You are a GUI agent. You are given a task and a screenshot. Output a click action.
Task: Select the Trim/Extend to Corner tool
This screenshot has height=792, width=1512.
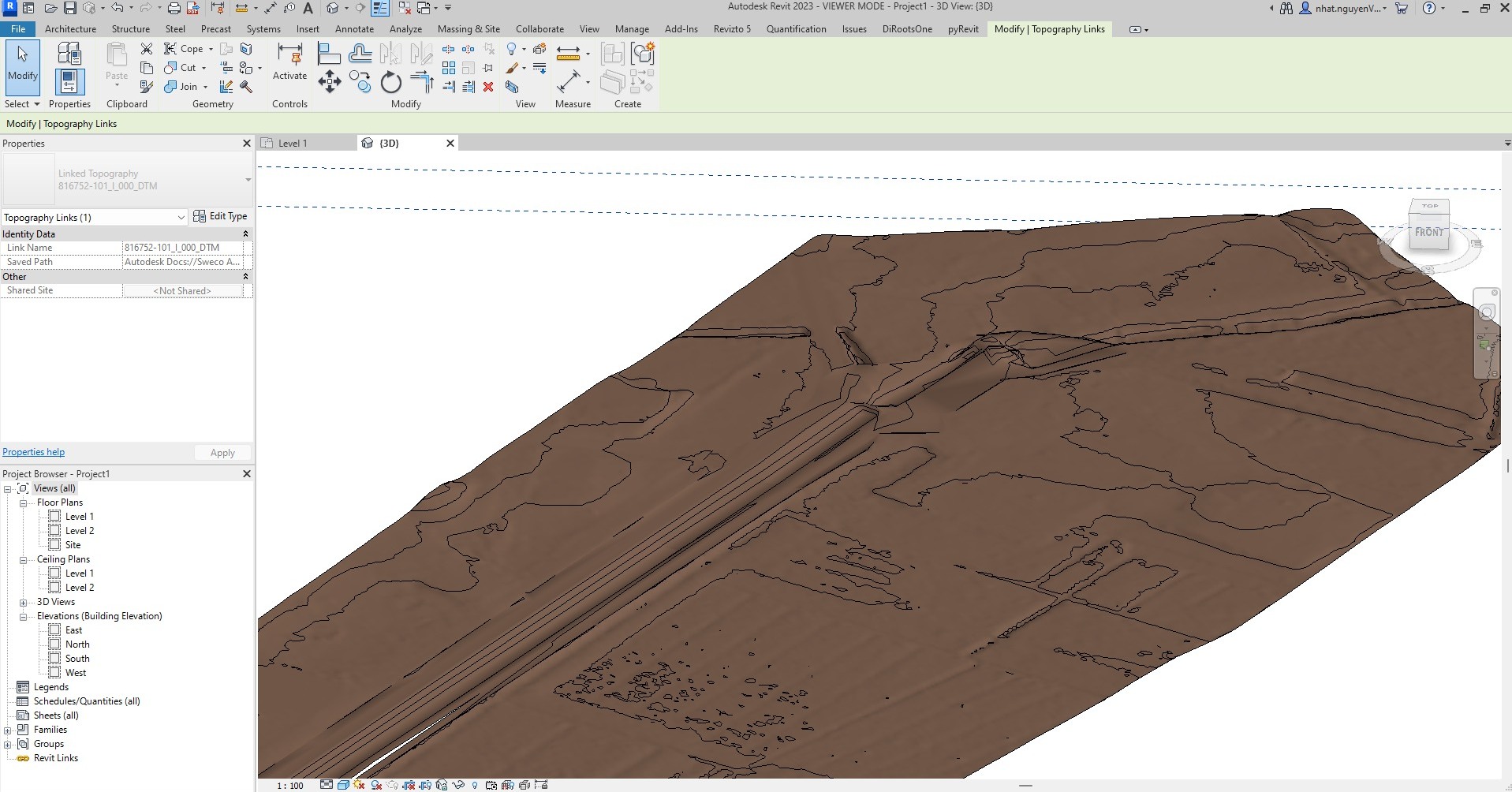coord(422,82)
